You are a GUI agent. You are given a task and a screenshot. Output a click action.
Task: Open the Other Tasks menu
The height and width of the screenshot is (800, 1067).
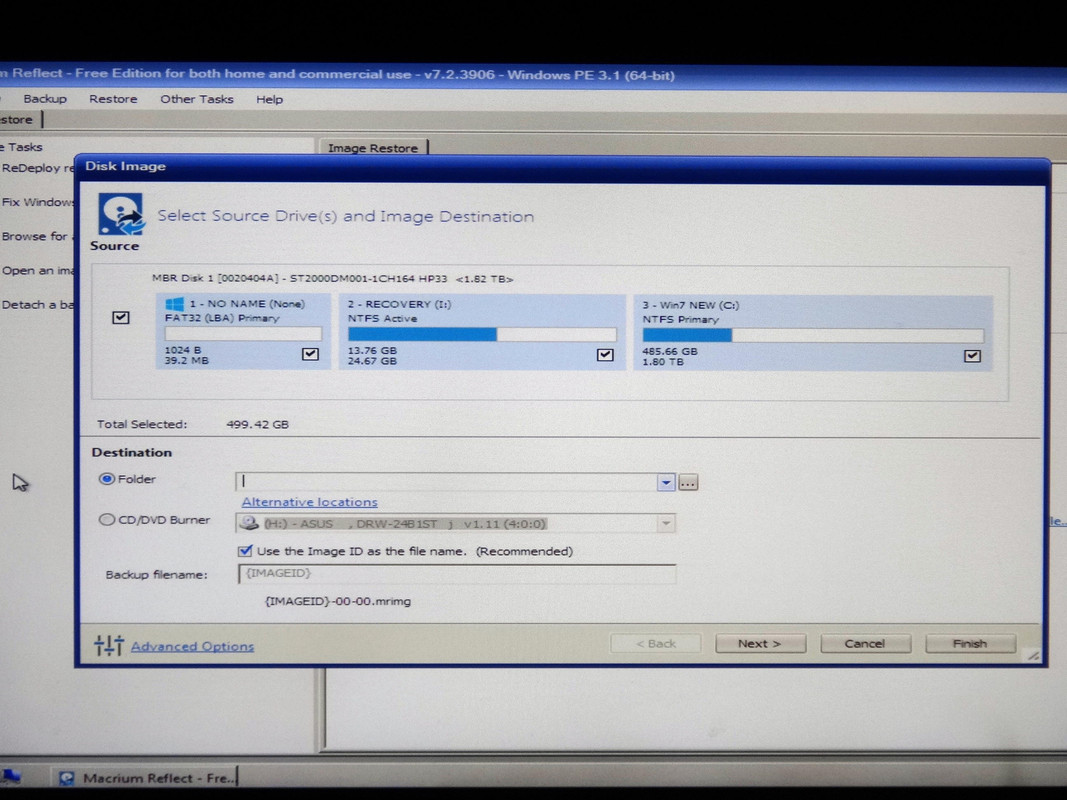(197, 99)
